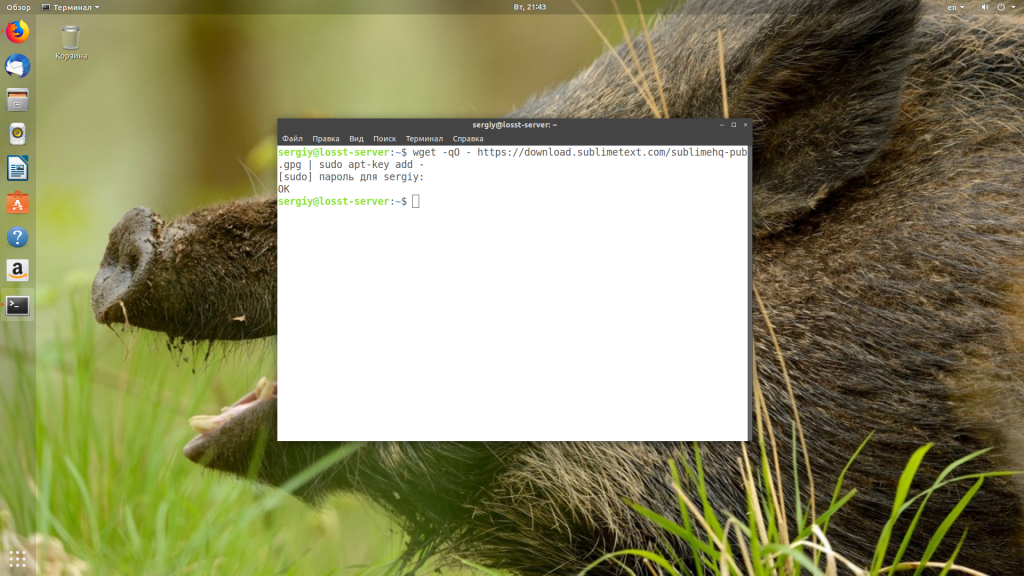Click the Amazon dock icon
The width and height of the screenshot is (1024, 576).
coord(17,271)
